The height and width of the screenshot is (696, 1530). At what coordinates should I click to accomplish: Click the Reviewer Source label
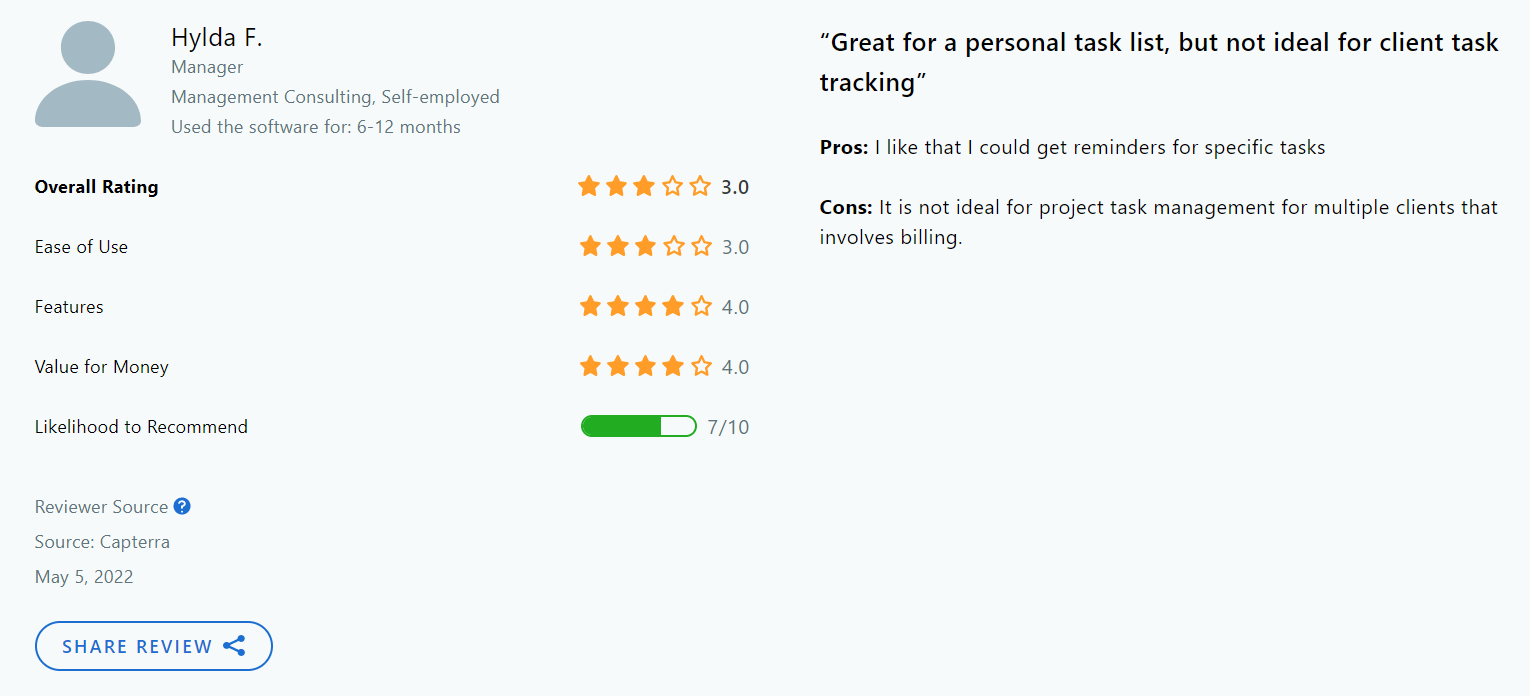100,506
